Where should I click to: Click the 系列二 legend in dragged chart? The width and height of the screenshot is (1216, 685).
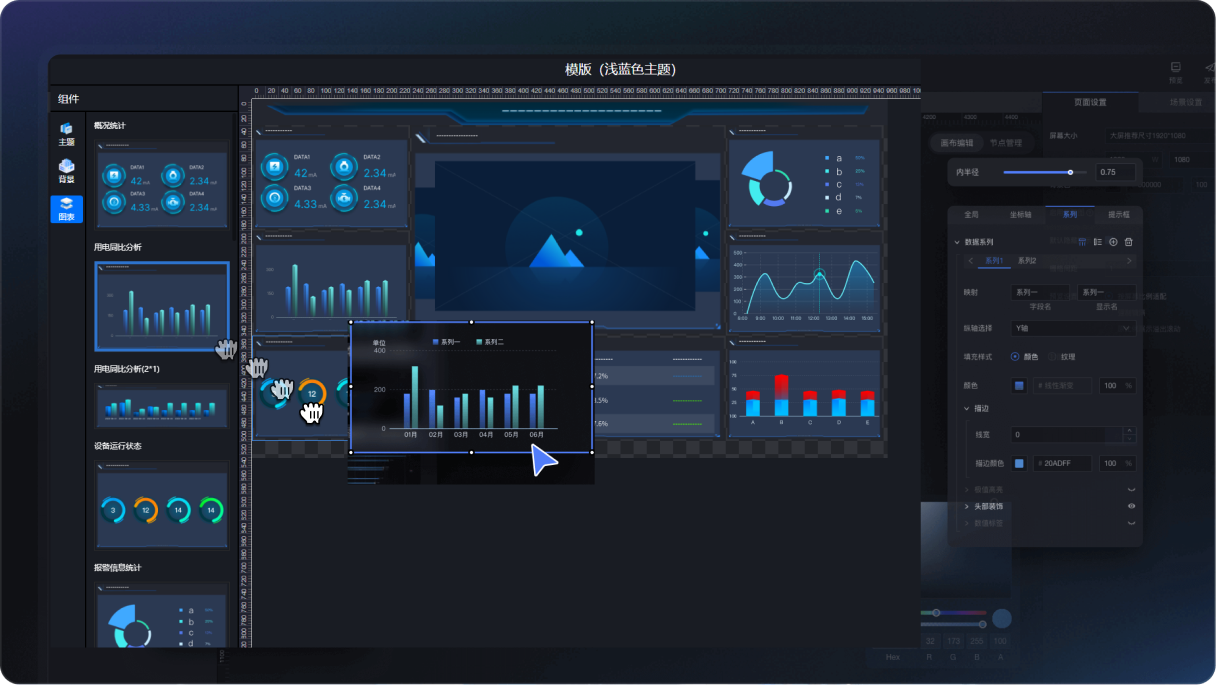[490, 342]
